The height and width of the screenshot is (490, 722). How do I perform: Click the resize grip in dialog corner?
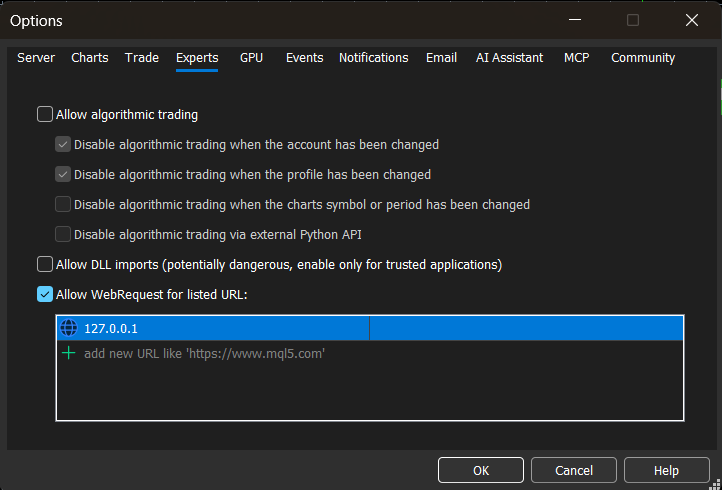(x=717, y=485)
